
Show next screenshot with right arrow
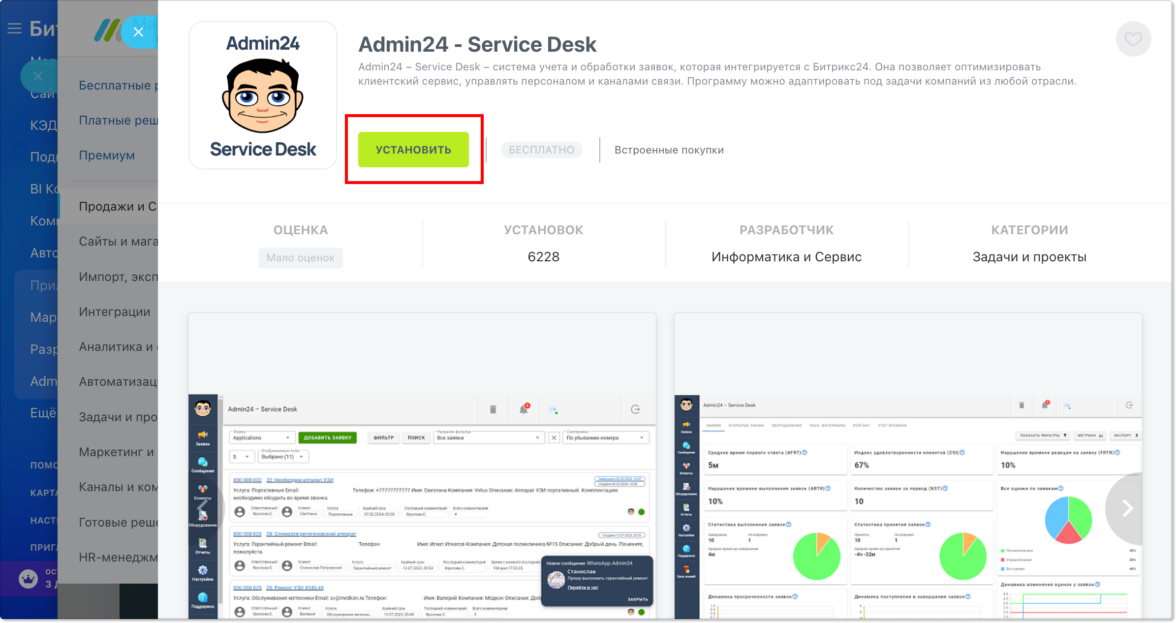1127,508
